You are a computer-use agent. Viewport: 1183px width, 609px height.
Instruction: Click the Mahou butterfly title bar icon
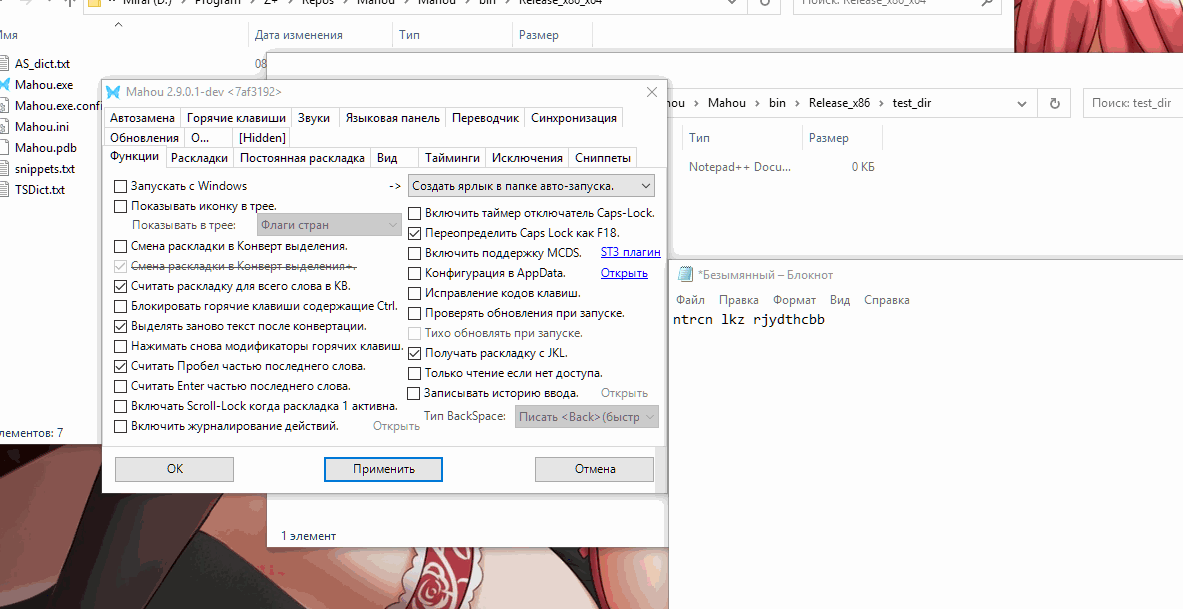113,92
